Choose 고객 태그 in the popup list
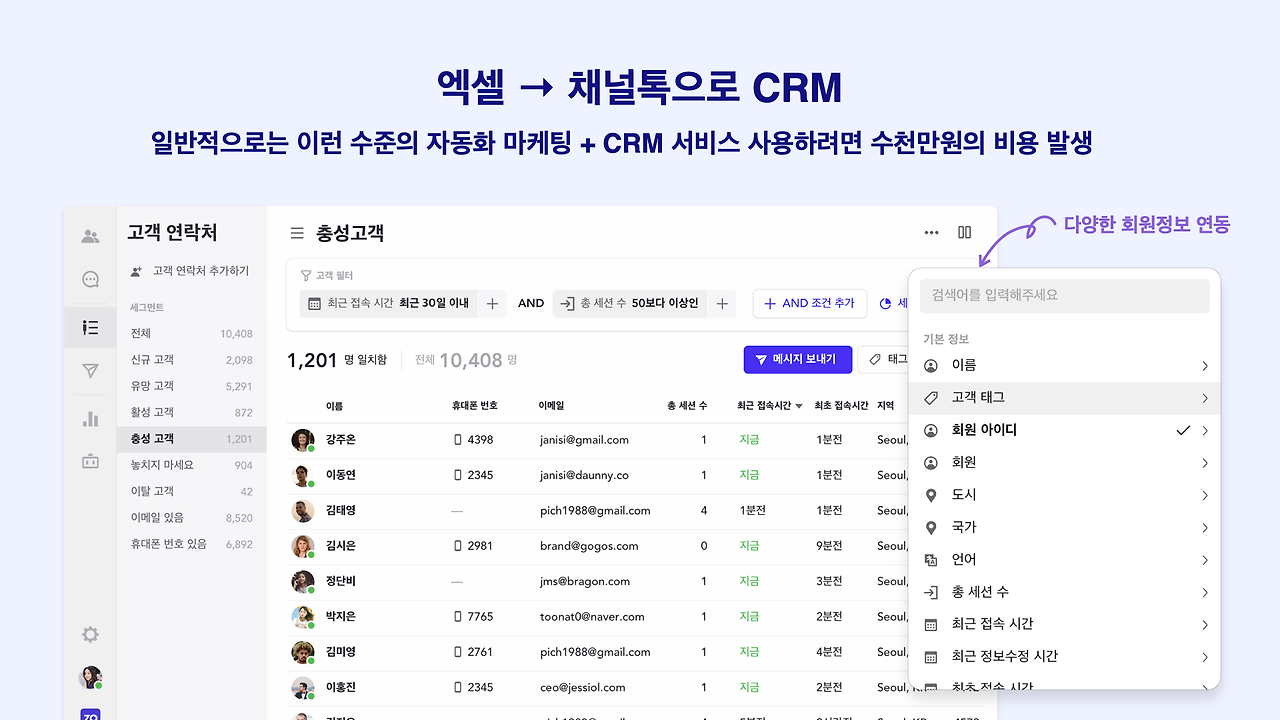This screenshot has height=720, width=1280. (1064, 398)
